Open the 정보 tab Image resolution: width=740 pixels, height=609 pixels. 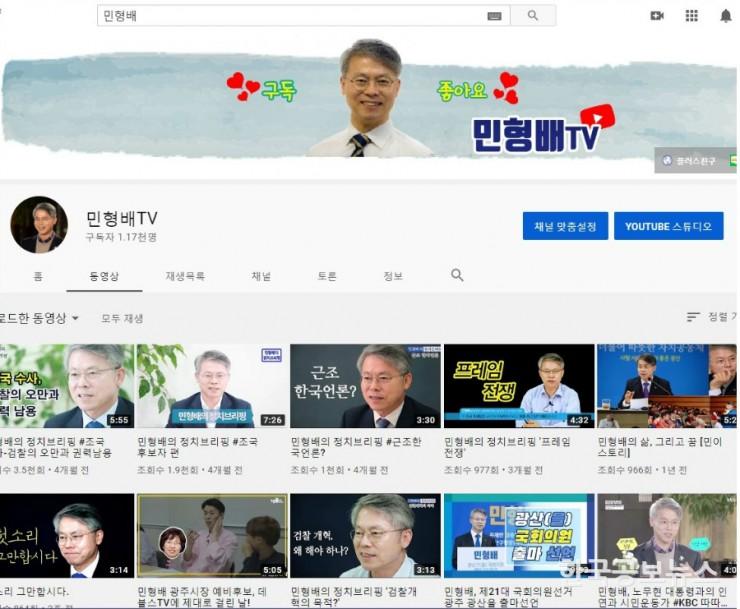pyautogui.click(x=393, y=276)
